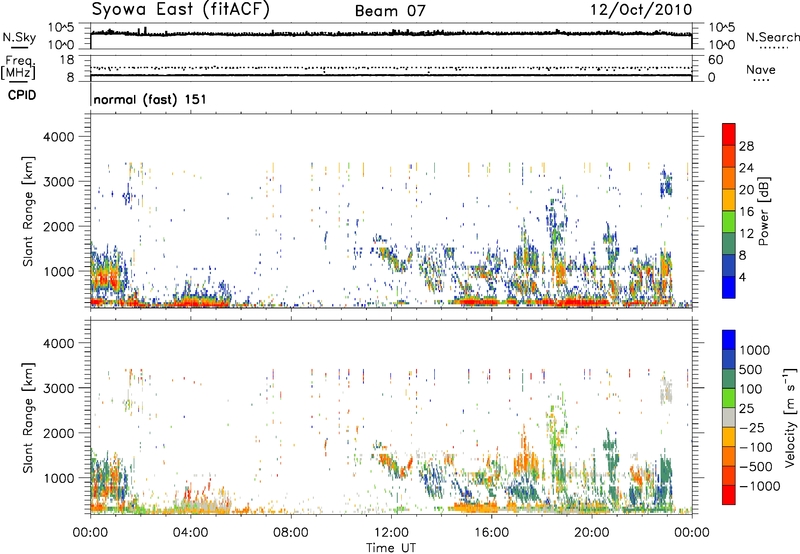Viewport: 800px width, 554px height.
Task: Click the red top segment of power colorbar
Action: pos(729,134)
